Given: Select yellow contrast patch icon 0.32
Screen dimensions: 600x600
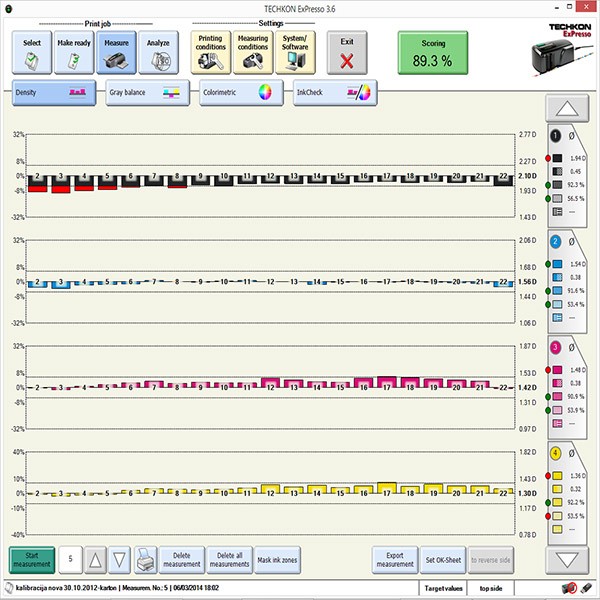Looking at the screenshot, I should [558, 489].
